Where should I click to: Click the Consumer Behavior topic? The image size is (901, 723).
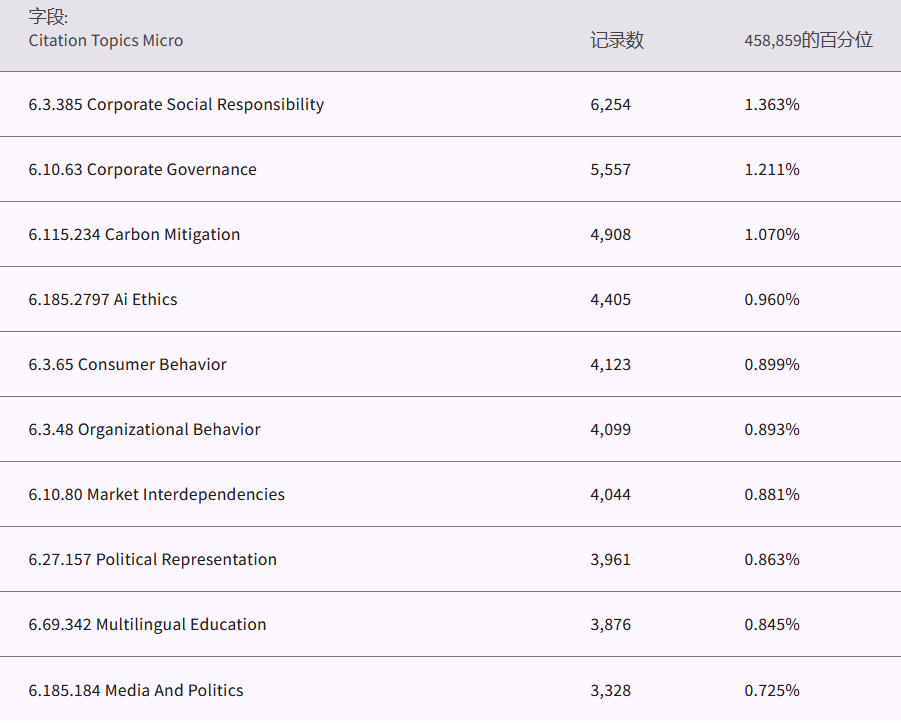pyautogui.click(x=127, y=365)
